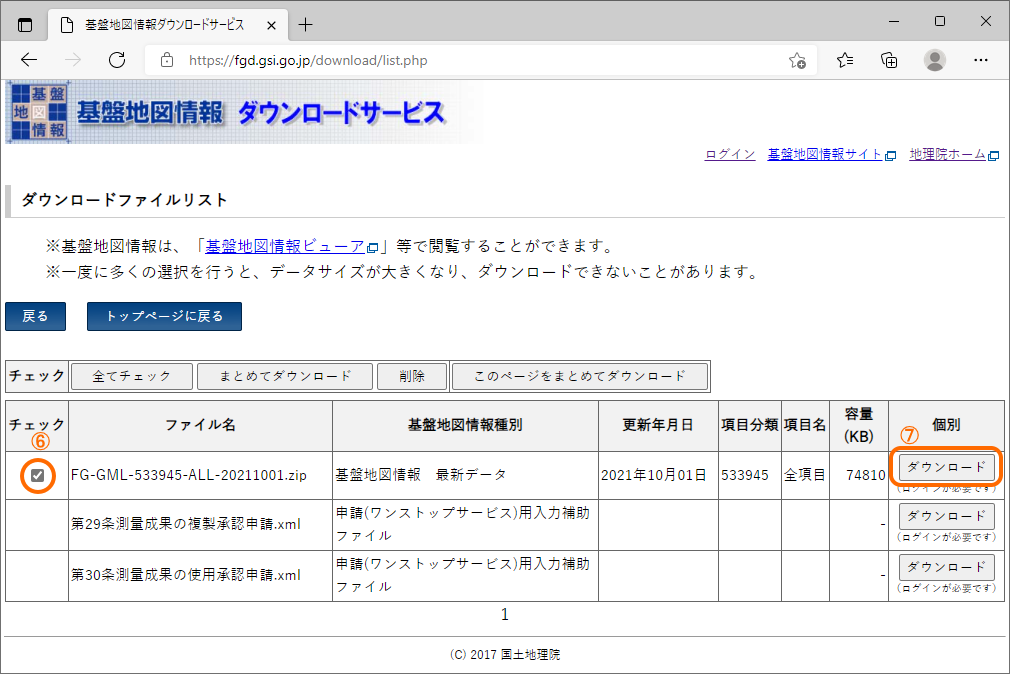The width and height of the screenshot is (1010, 674).
Task: Click the 更新年月日 column header
Action: tap(658, 425)
